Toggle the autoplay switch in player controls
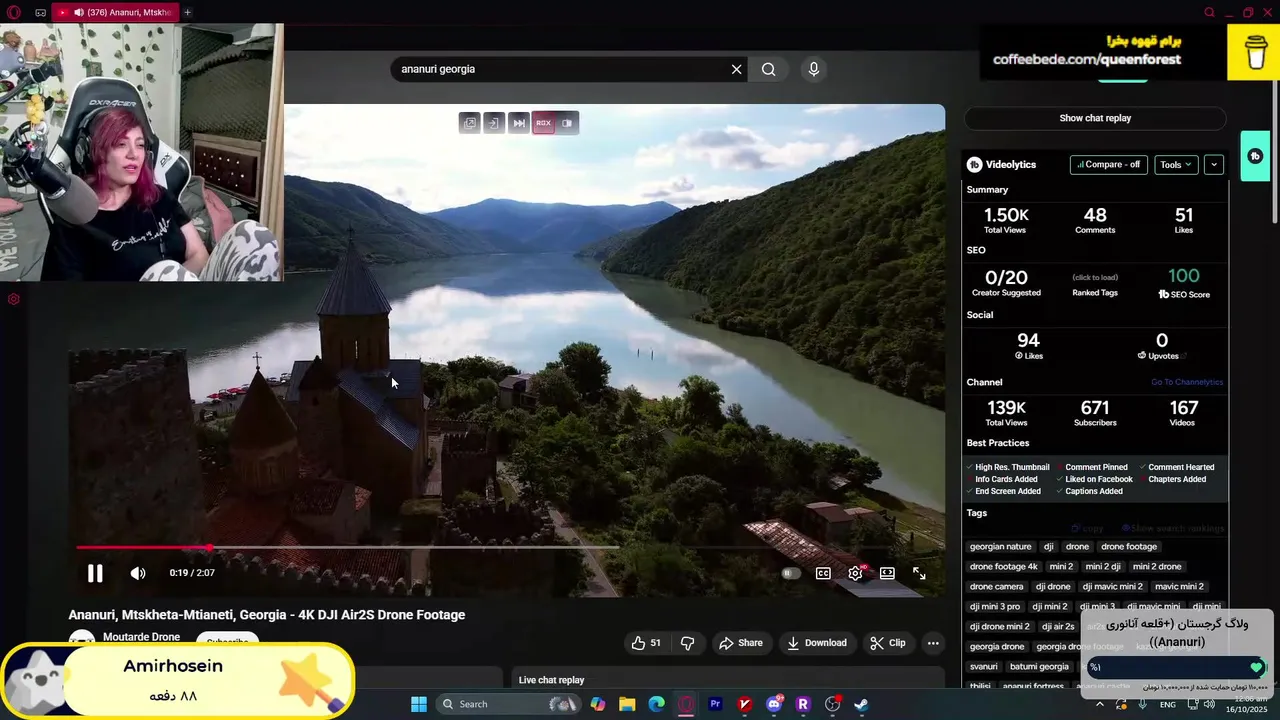This screenshot has width=1280, height=720. 791,573
